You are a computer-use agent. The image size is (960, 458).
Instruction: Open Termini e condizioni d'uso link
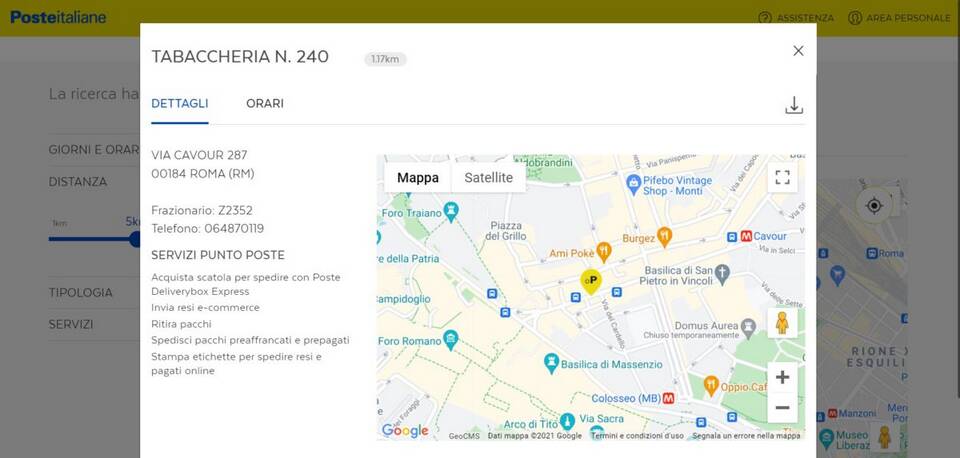pos(637,436)
